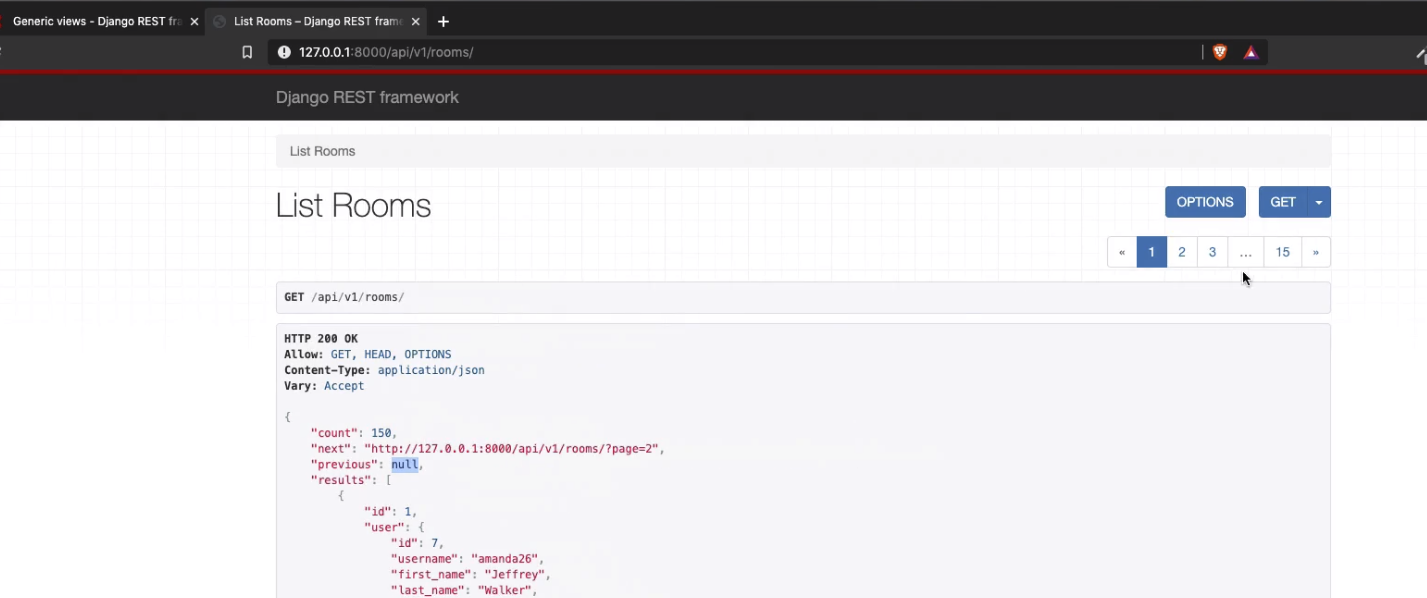Go to page 2 of results
Image resolution: width=1427 pixels, height=598 pixels.
(x=1181, y=251)
